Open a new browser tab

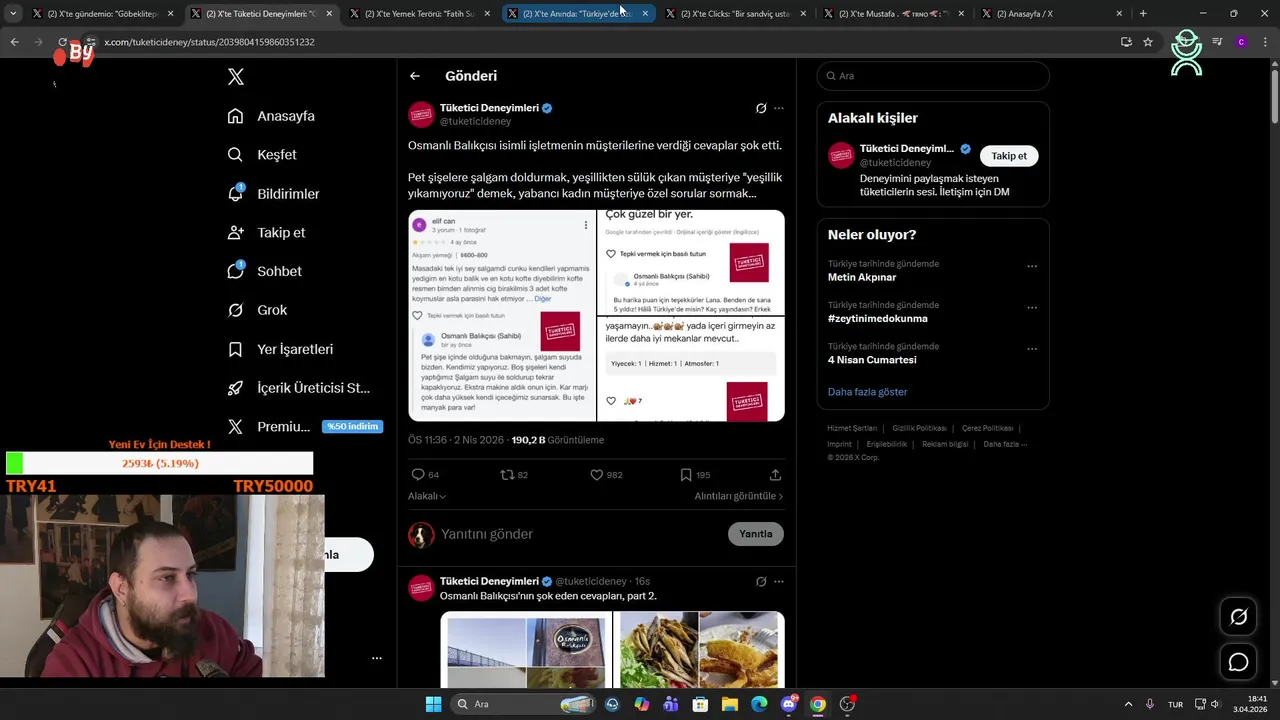coord(1143,14)
